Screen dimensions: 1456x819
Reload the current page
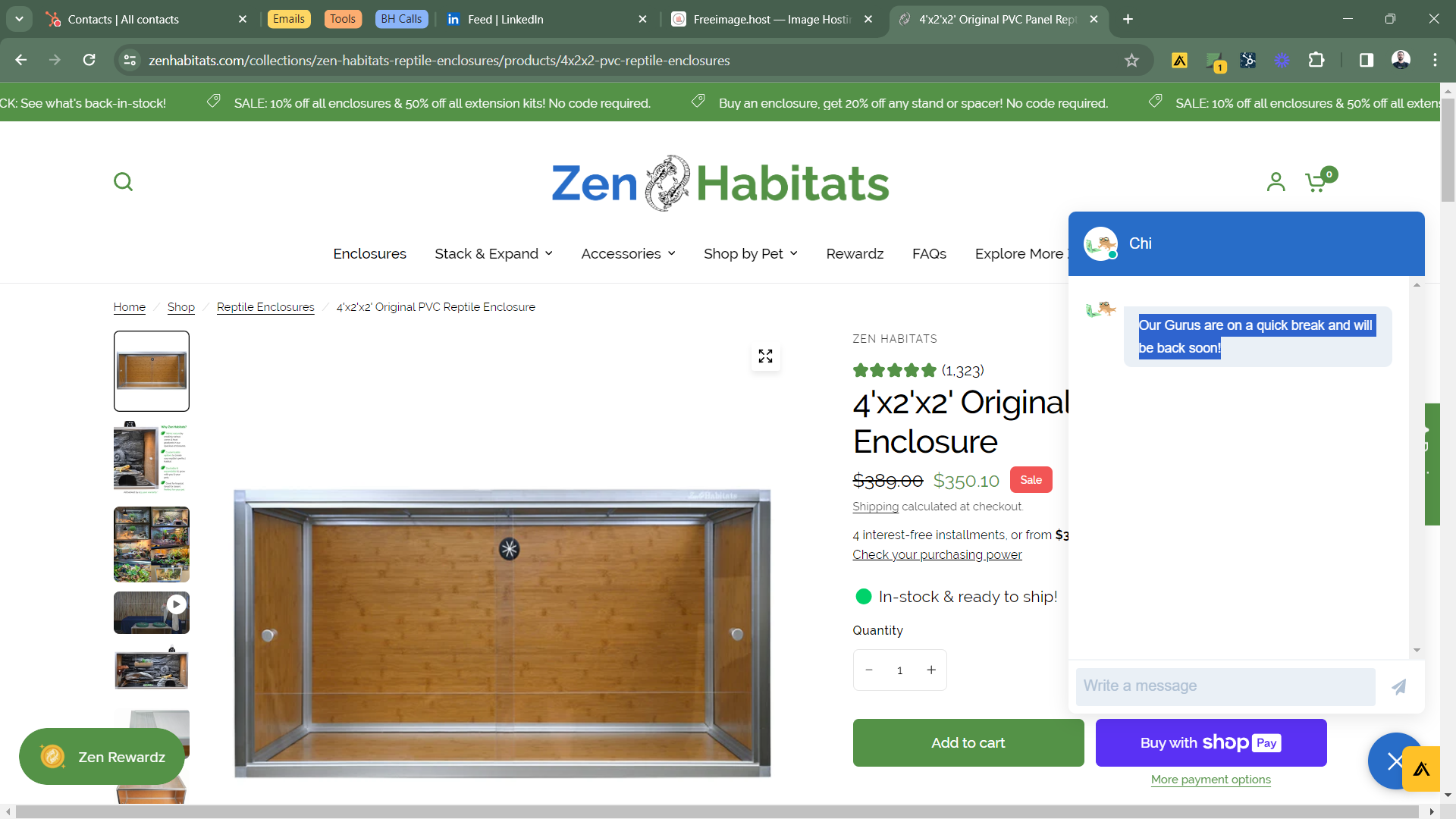(89, 60)
